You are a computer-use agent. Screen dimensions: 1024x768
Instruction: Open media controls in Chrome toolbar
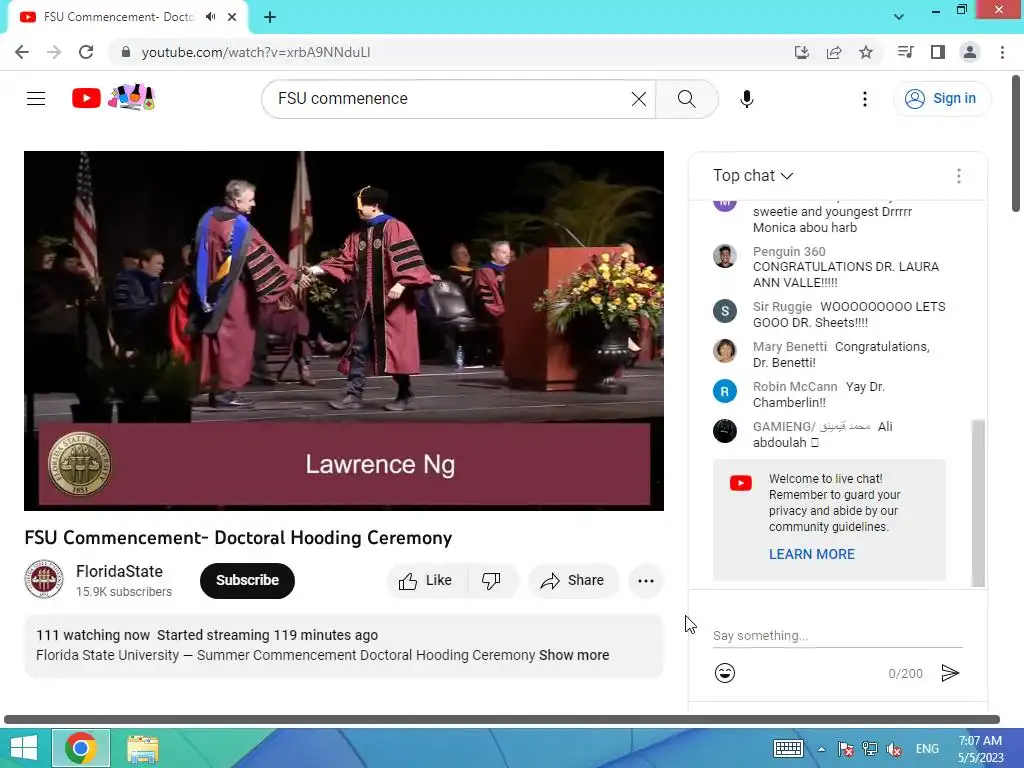click(905, 52)
